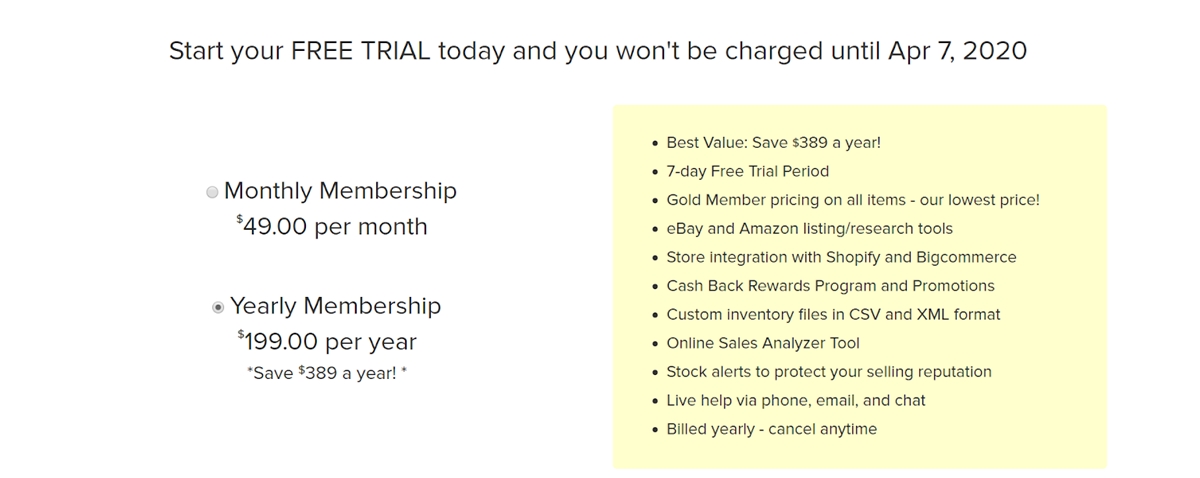The height and width of the screenshot is (478, 1200).
Task: Click the Stock alerts bullet
Action: click(828, 372)
